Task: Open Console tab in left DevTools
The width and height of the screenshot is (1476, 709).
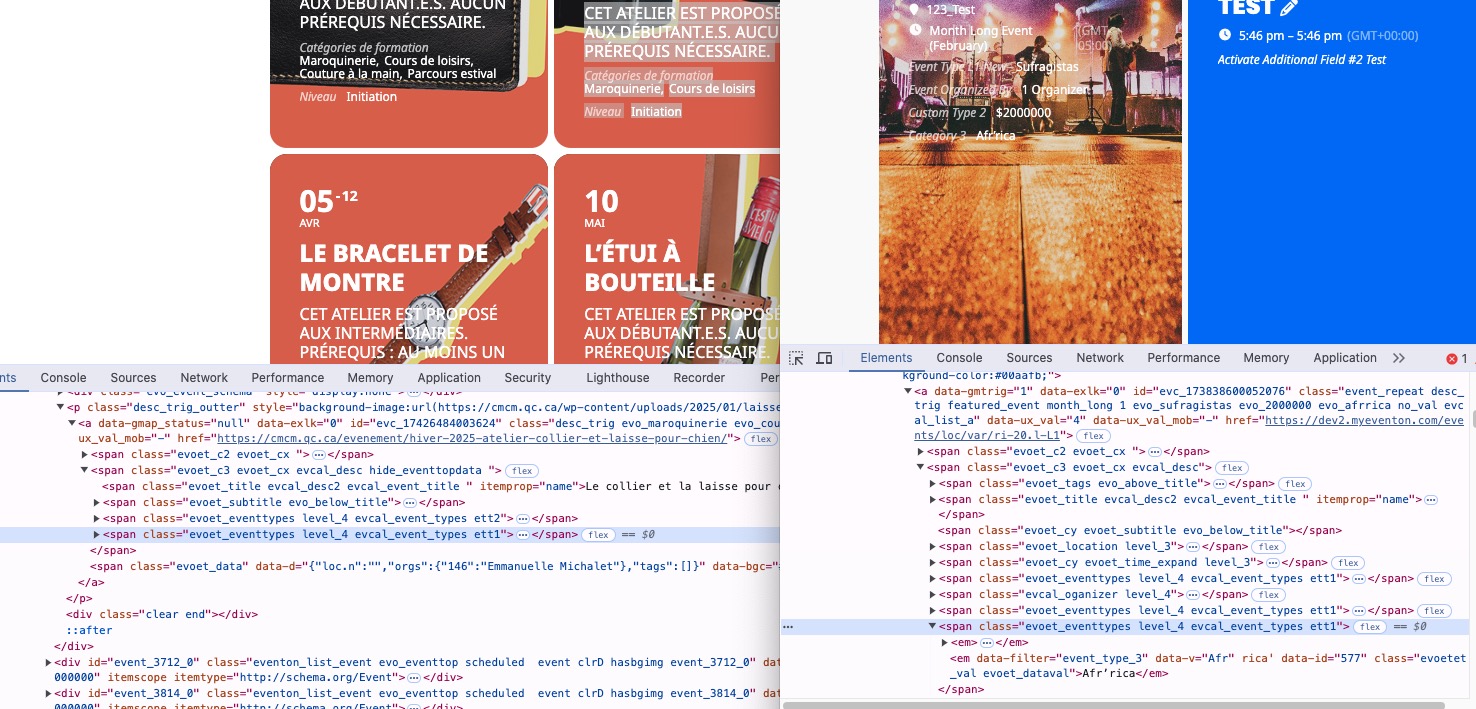Action: [x=63, y=378]
